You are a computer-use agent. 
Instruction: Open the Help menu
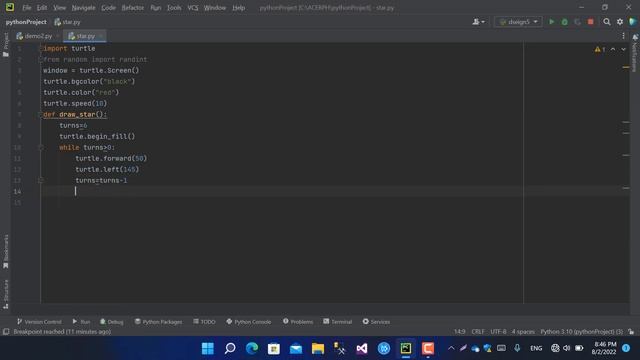click(238, 8)
